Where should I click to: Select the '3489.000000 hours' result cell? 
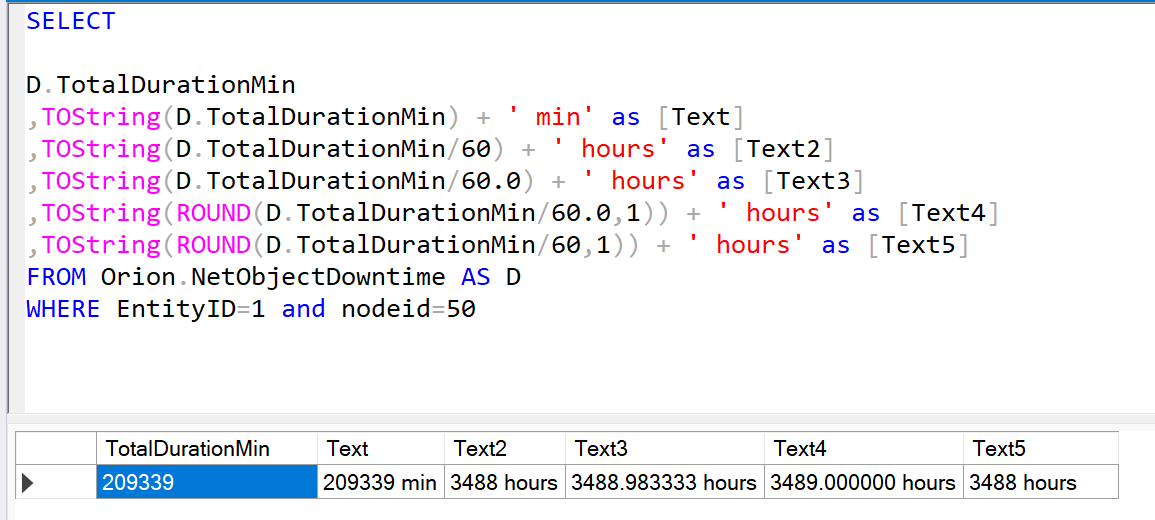pyautogui.click(x=863, y=482)
